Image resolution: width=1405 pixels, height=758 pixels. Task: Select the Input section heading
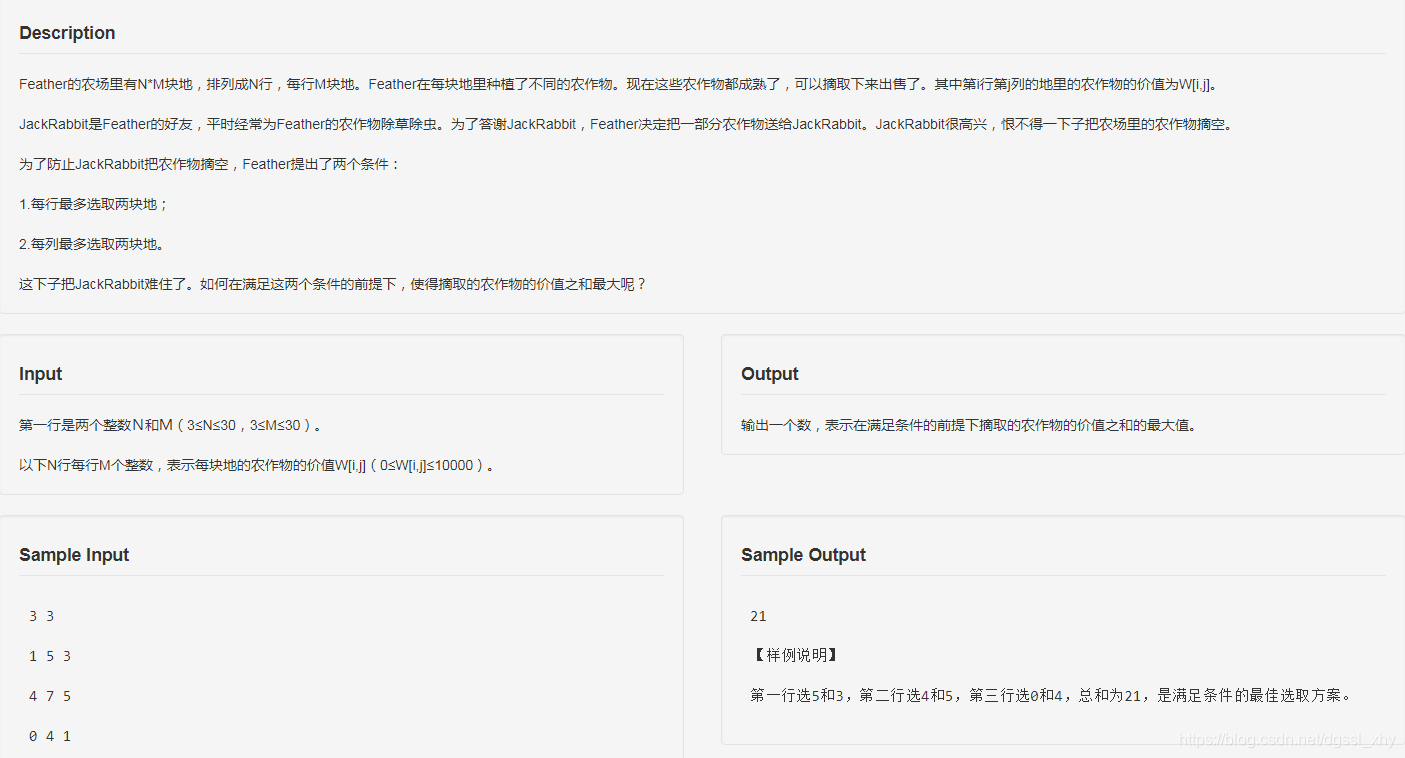[x=40, y=374]
